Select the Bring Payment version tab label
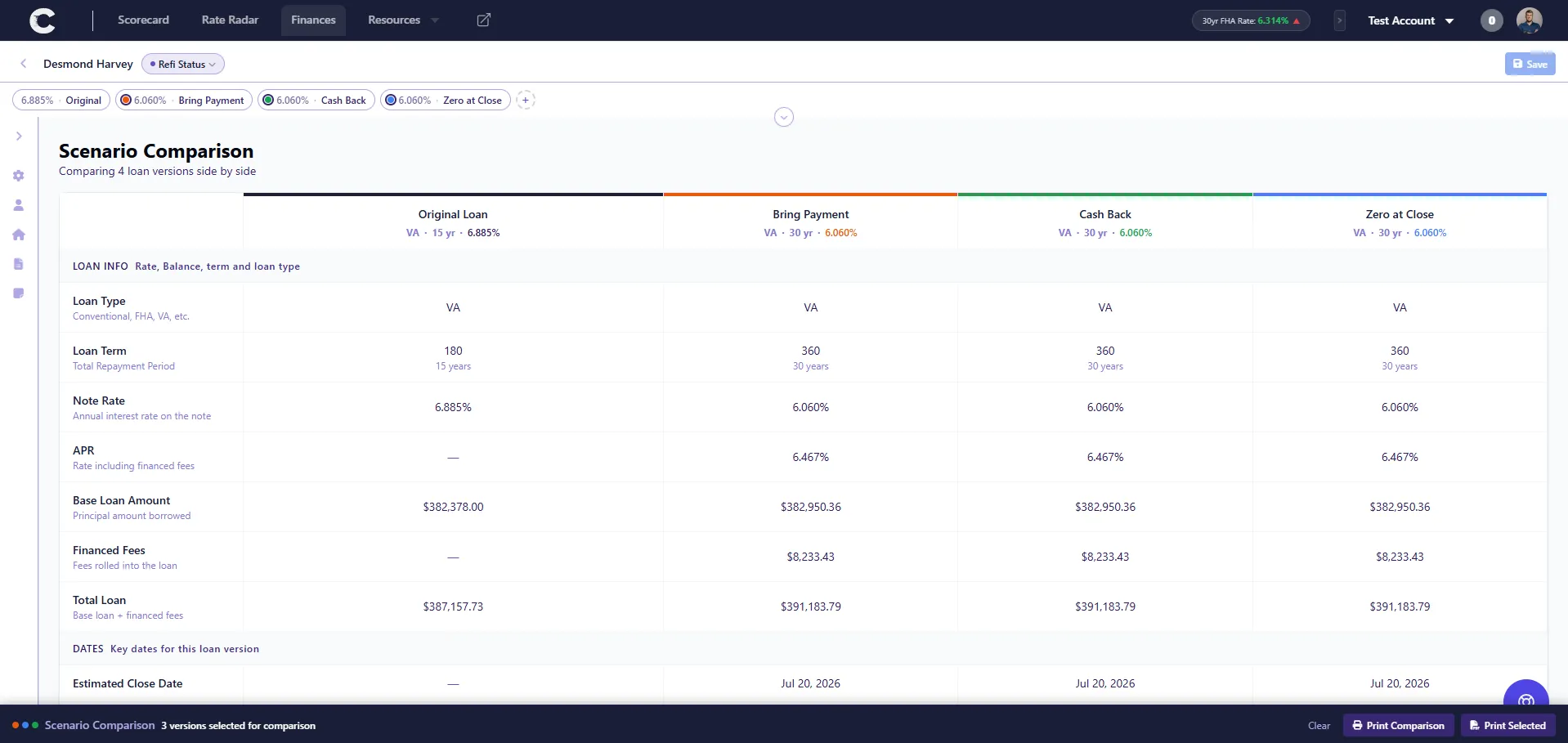The height and width of the screenshot is (743, 1568). click(x=211, y=100)
